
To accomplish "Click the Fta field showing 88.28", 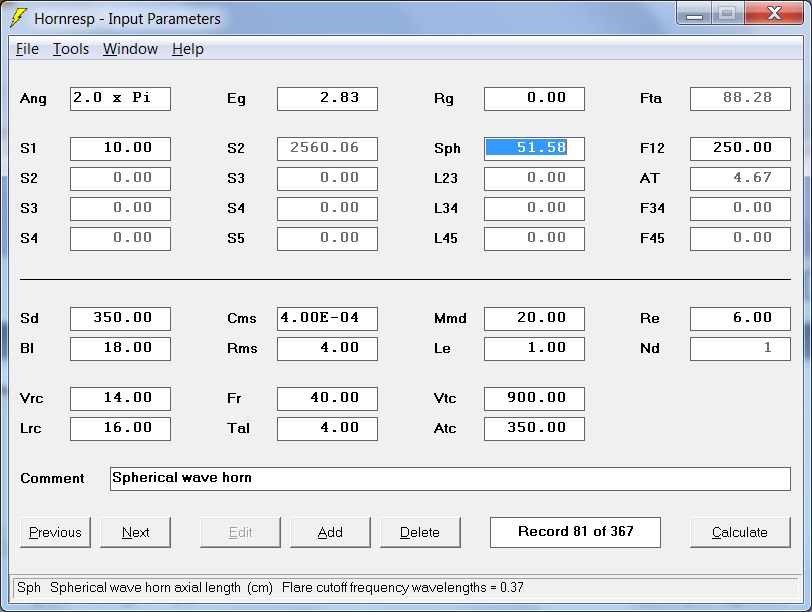I will 741,99.
